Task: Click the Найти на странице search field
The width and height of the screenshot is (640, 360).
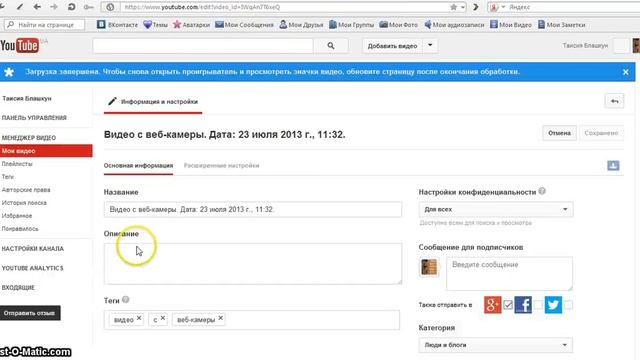Action: point(45,24)
